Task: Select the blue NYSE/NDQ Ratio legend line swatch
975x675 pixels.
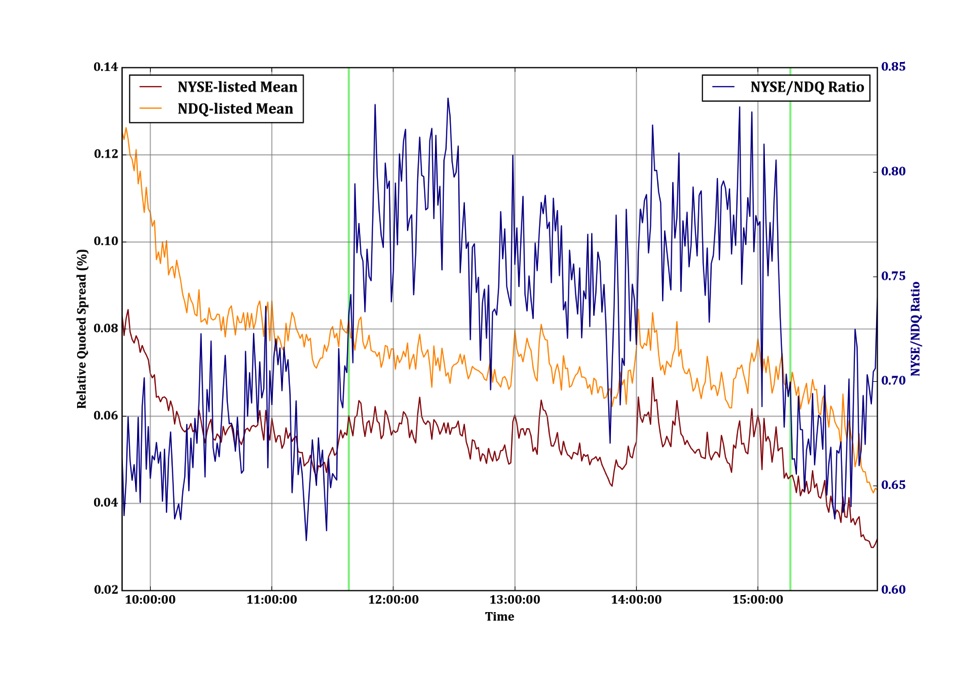Action: pos(725,87)
